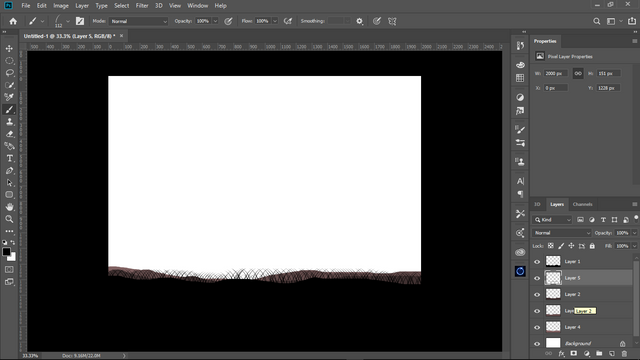640x360 pixels.
Task: Open smoothing options gear icon
Action: pos(360,21)
